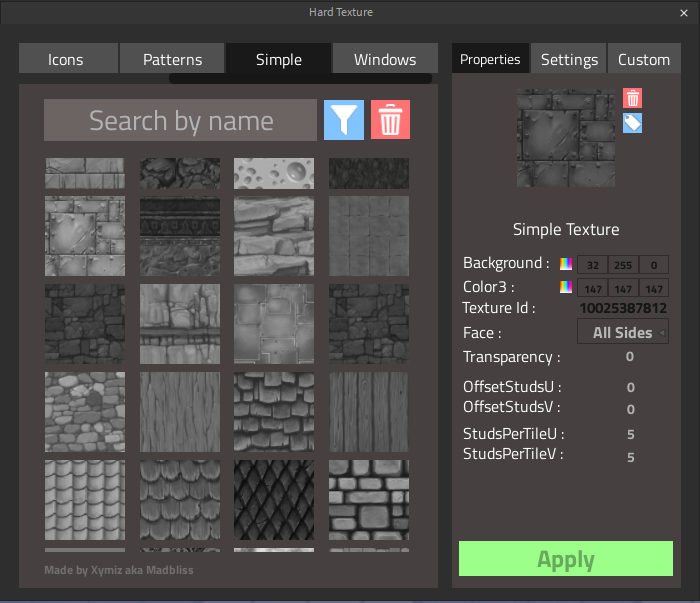Expand the All Sides face dropdown
This screenshot has height=603, width=700.
coord(623,332)
